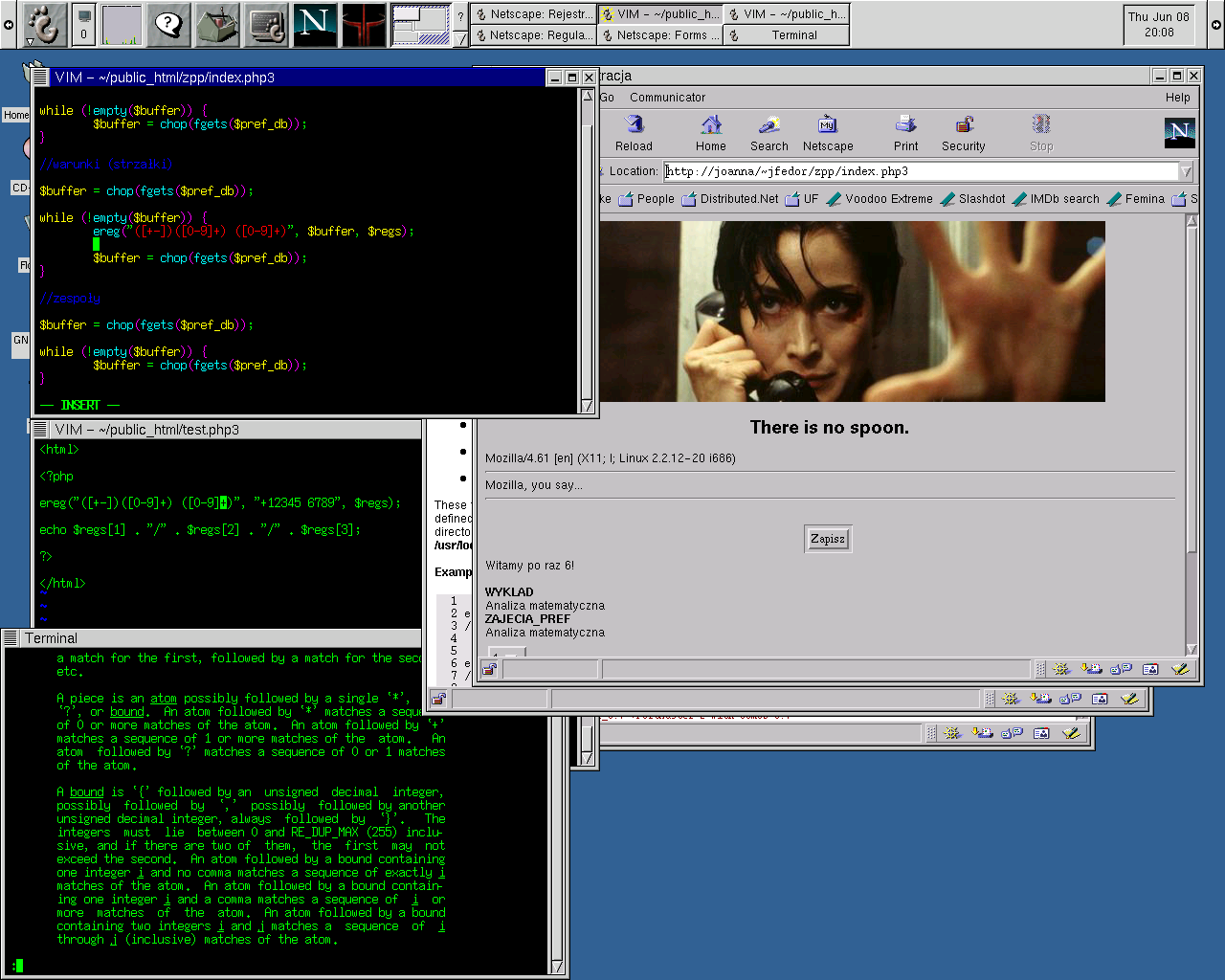Open Security info from Netscape toolbar
1225x980 pixels.
point(963,133)
